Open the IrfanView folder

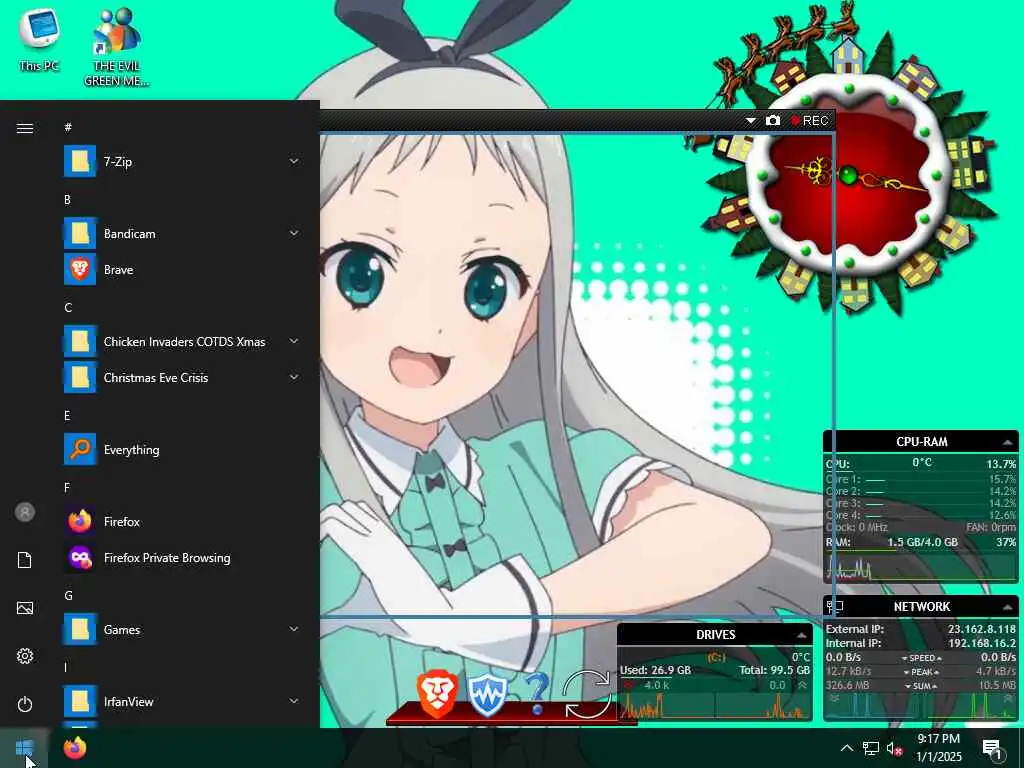tap(182, 702)
